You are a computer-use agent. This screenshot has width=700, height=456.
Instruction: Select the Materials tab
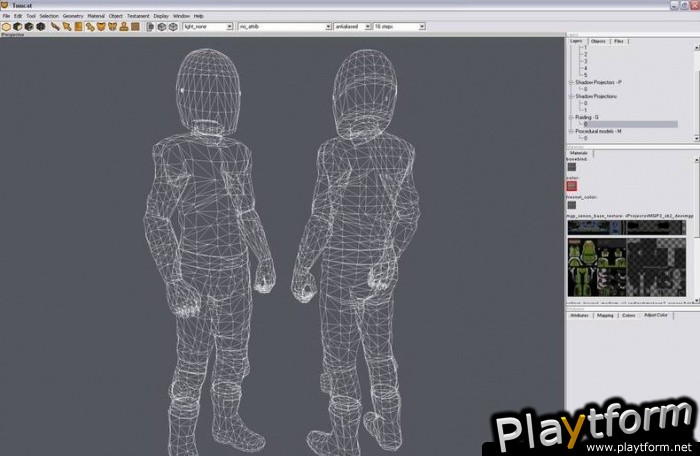point(579,153)
